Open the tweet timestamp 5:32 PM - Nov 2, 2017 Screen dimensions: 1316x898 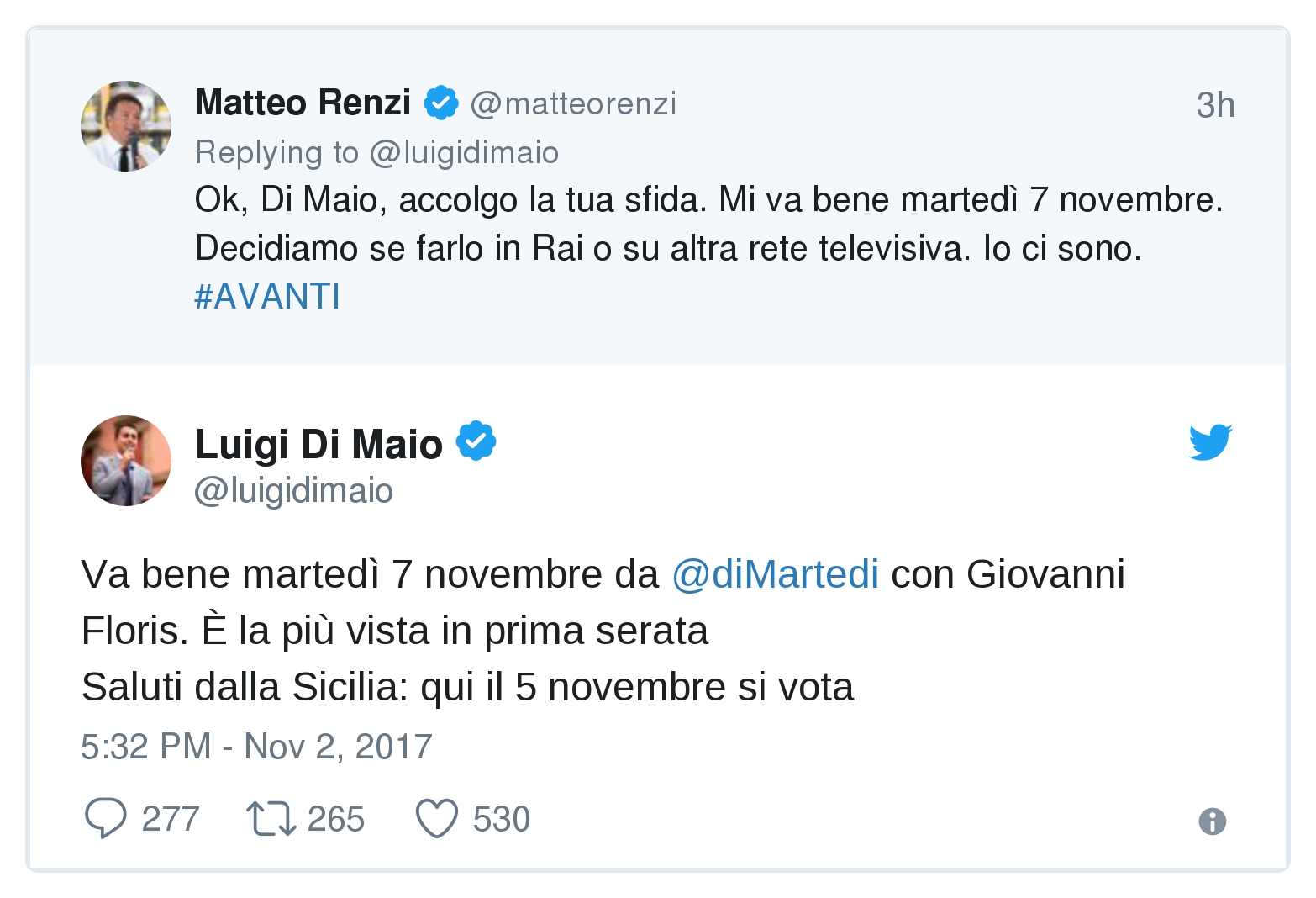click(x=256, y=747)
